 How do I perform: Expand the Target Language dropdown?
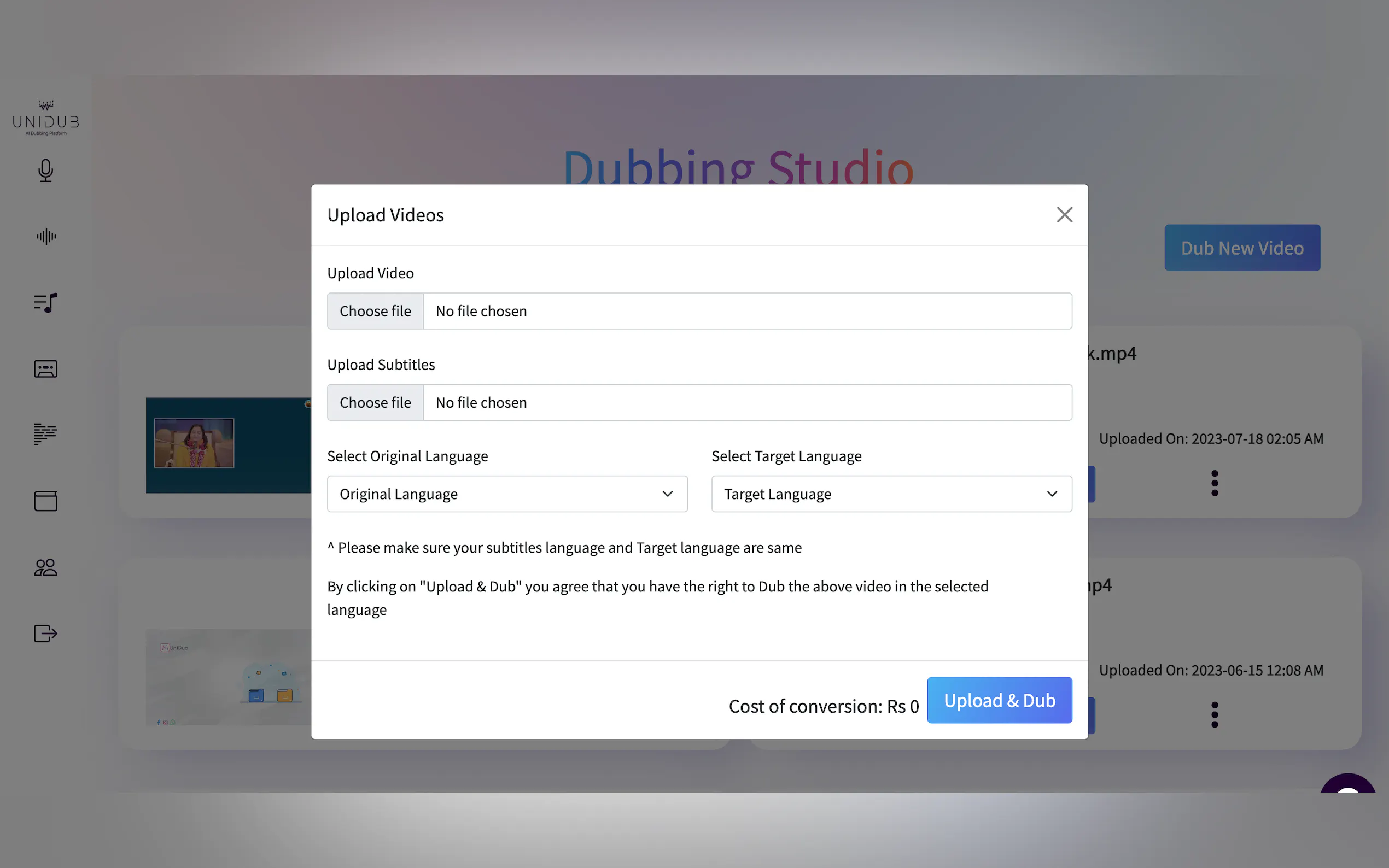(x=891, y=494)
